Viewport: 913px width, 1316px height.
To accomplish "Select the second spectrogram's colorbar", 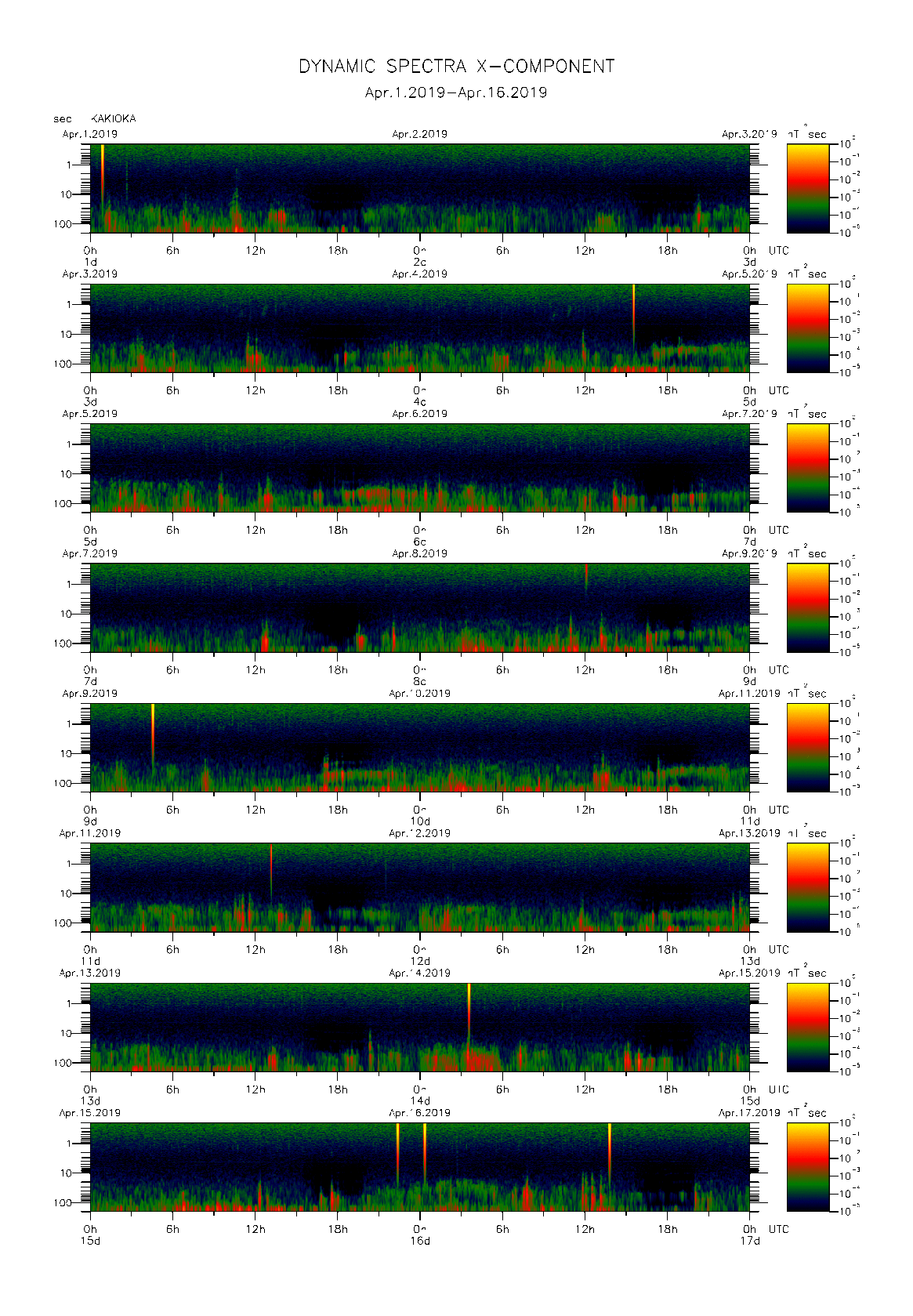I will tap(807, 328).
